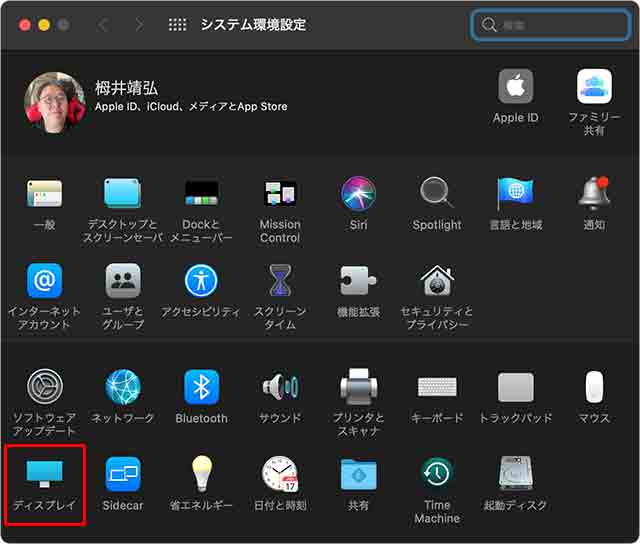Show all preferences grid button
The height and width of the screenshot is (544, 640).
pyautogui.click(x=178, y=24)
